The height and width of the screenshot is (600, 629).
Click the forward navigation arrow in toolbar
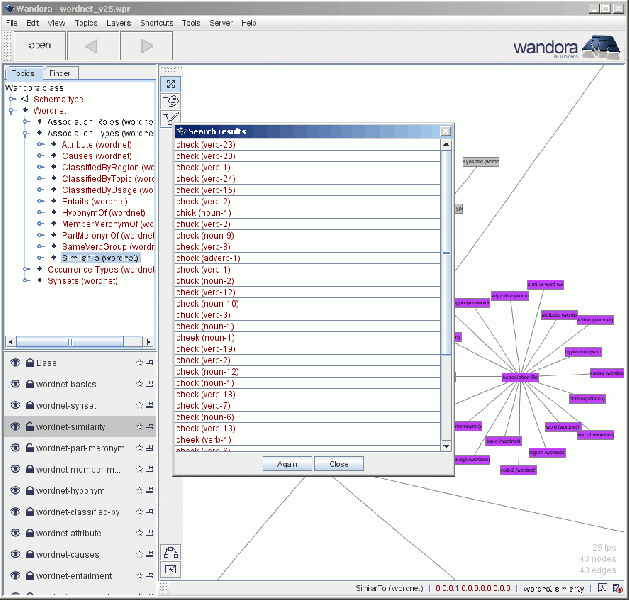(147, 46)
